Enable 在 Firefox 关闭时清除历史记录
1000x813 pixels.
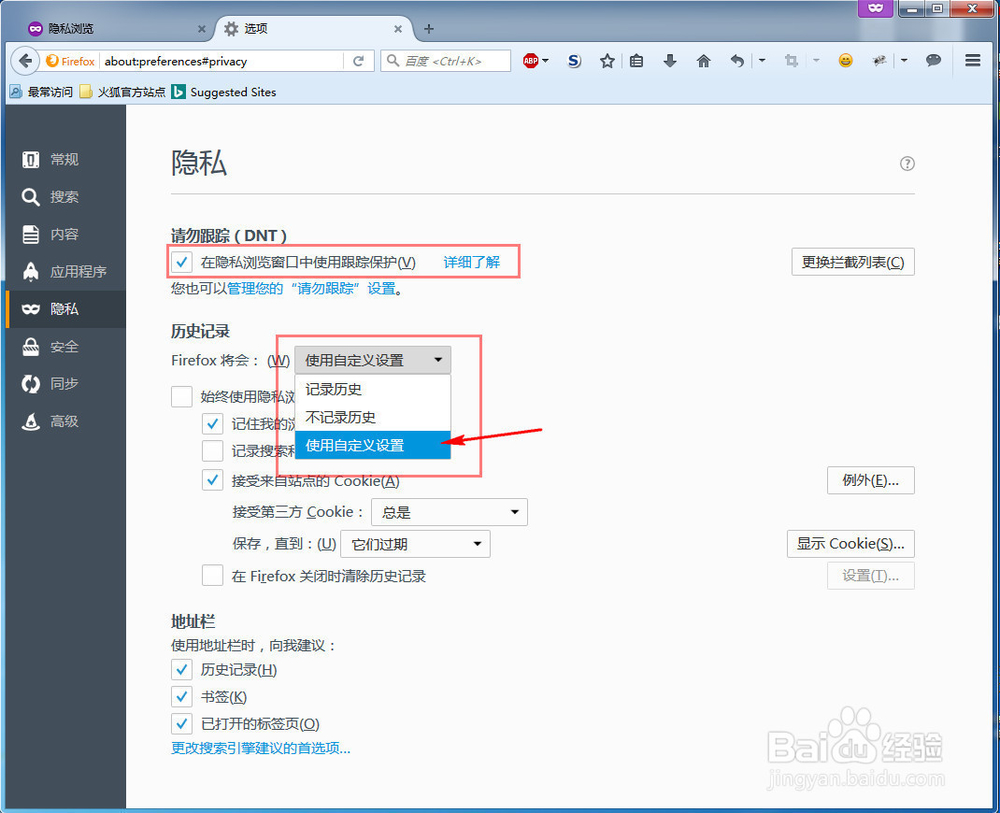tap(212, 575)
